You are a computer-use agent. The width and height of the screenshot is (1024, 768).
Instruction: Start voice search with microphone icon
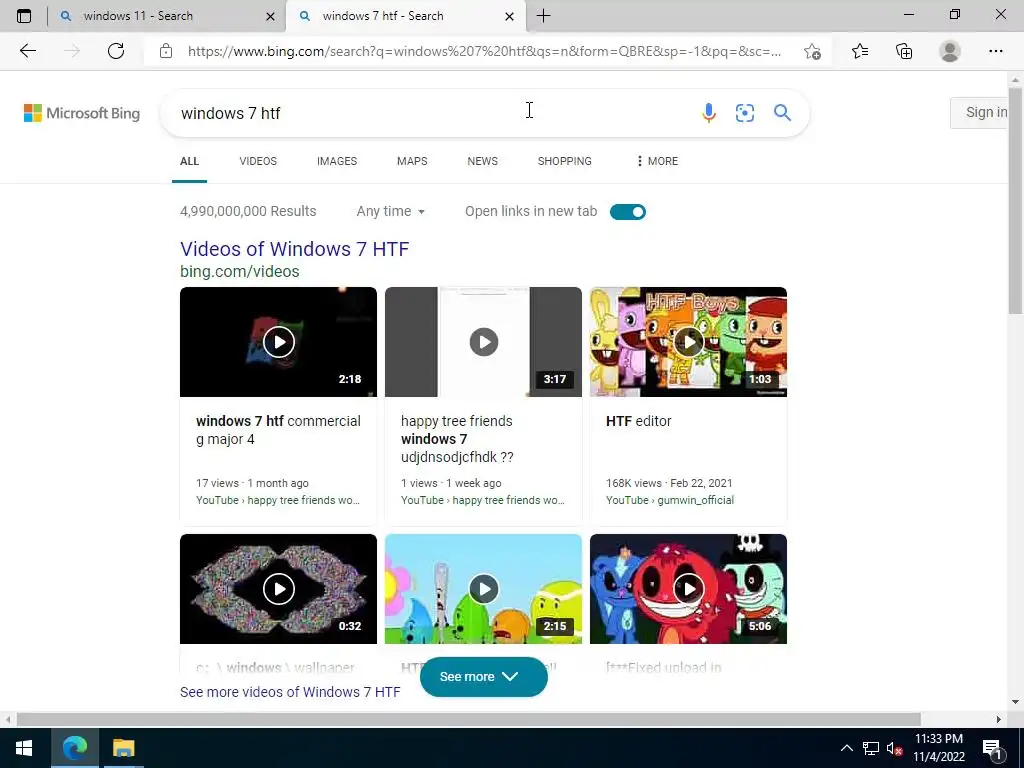[709, 113]
